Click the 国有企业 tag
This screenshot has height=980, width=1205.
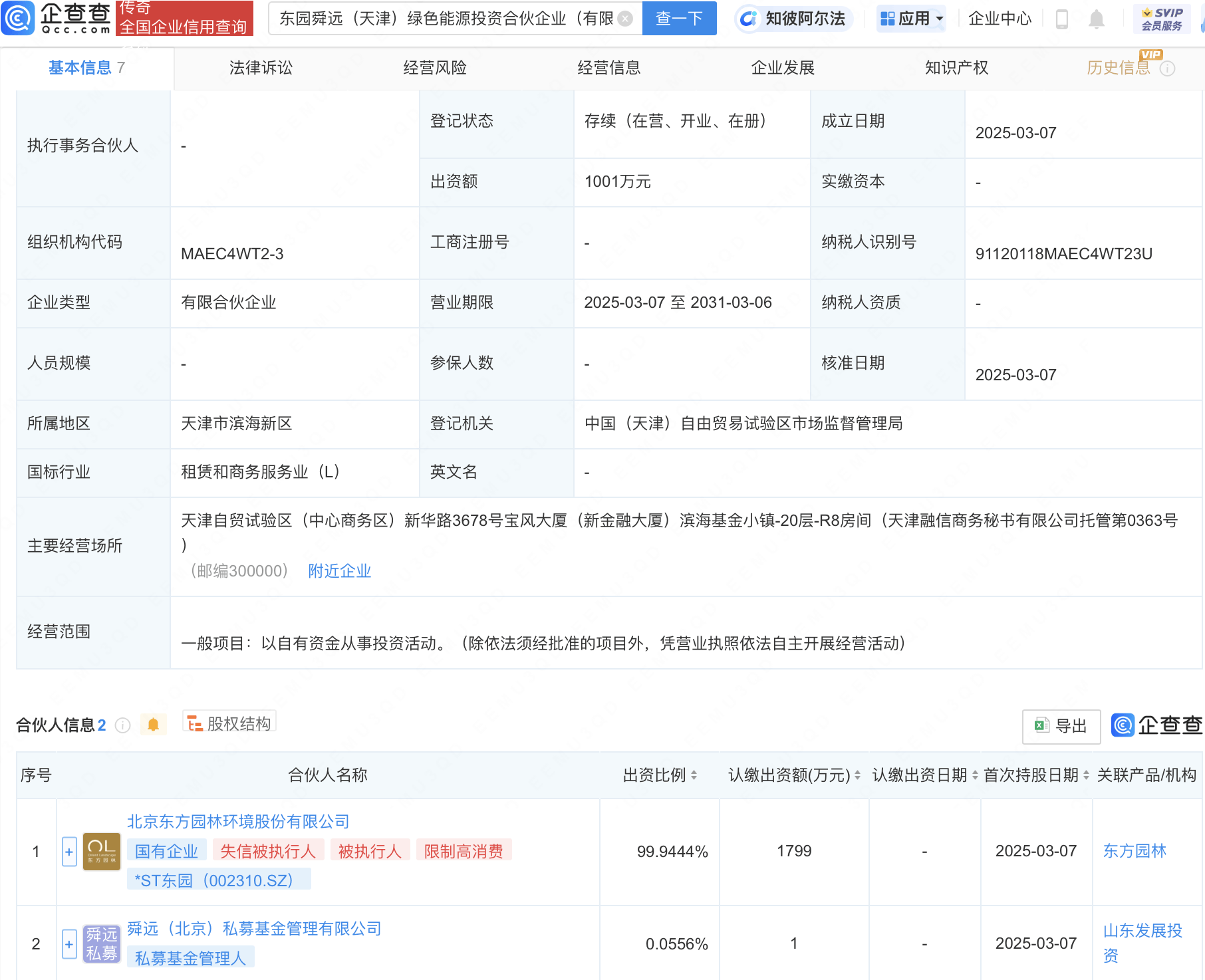(166, 851)
